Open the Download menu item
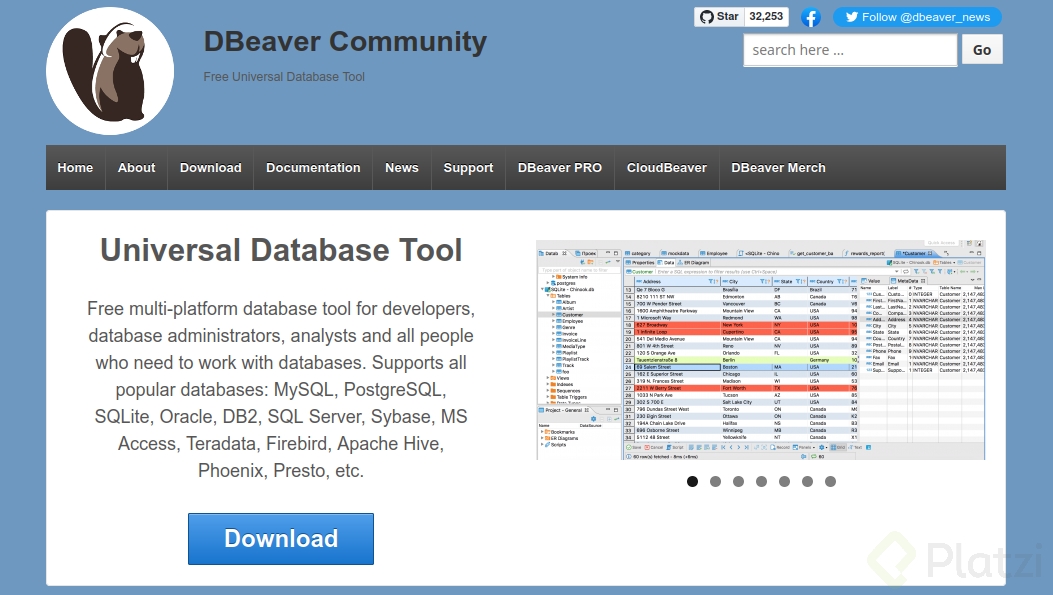 (x=211, y=168)
